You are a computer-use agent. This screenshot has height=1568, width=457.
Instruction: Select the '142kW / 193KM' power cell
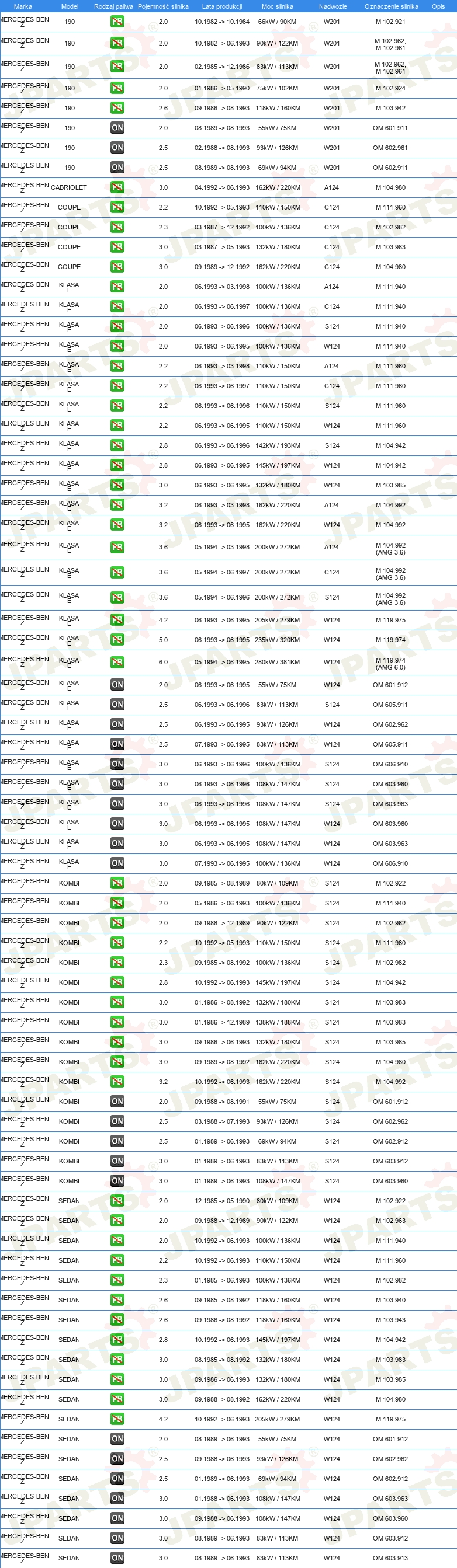click(278, 445)
